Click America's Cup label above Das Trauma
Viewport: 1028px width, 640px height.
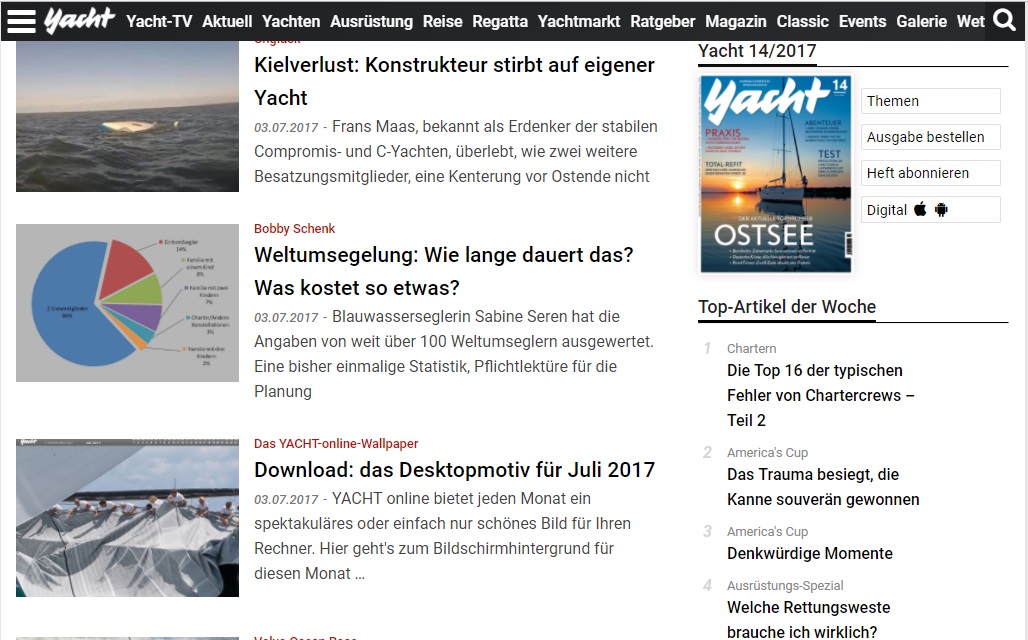767,452
